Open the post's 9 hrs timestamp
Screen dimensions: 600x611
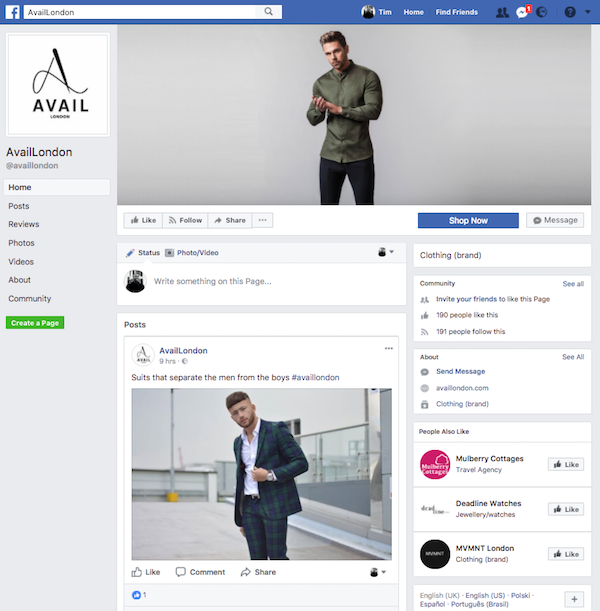pyautogui.click(x=167, y=362)
